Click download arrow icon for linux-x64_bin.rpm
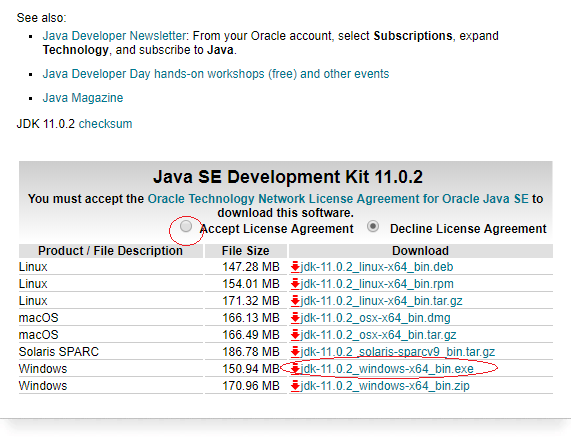The width and height of the screenshot is (571, 437). pos(295,284)
